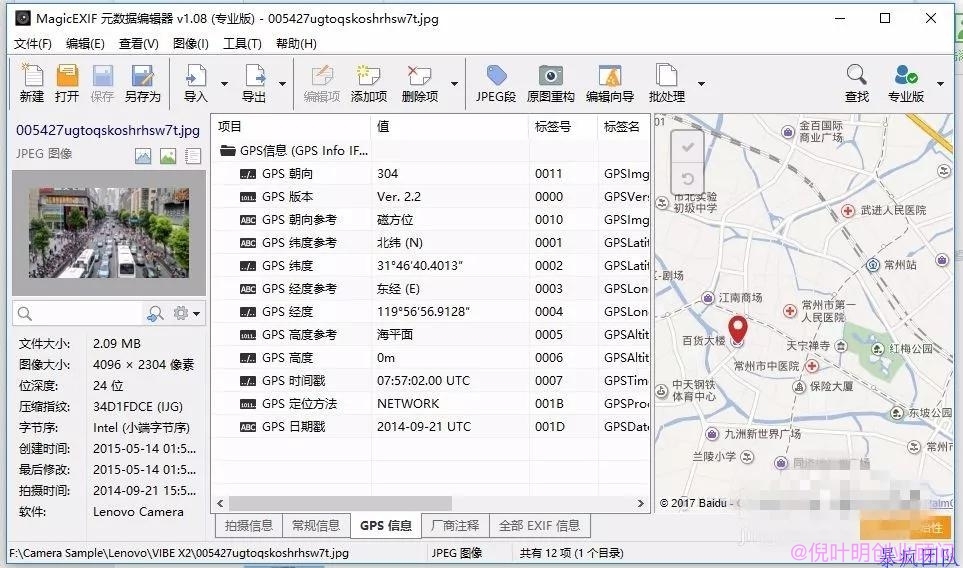Viewport: 963px width, 568px height.
Task: Open the 文件(F) menu
Action: (x=33, y=44)
